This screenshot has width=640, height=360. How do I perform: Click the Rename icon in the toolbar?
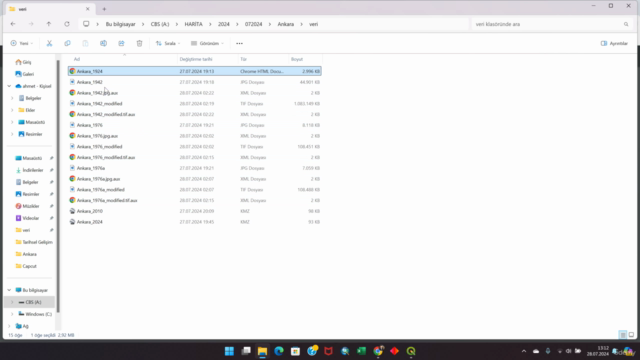(103, 43)
